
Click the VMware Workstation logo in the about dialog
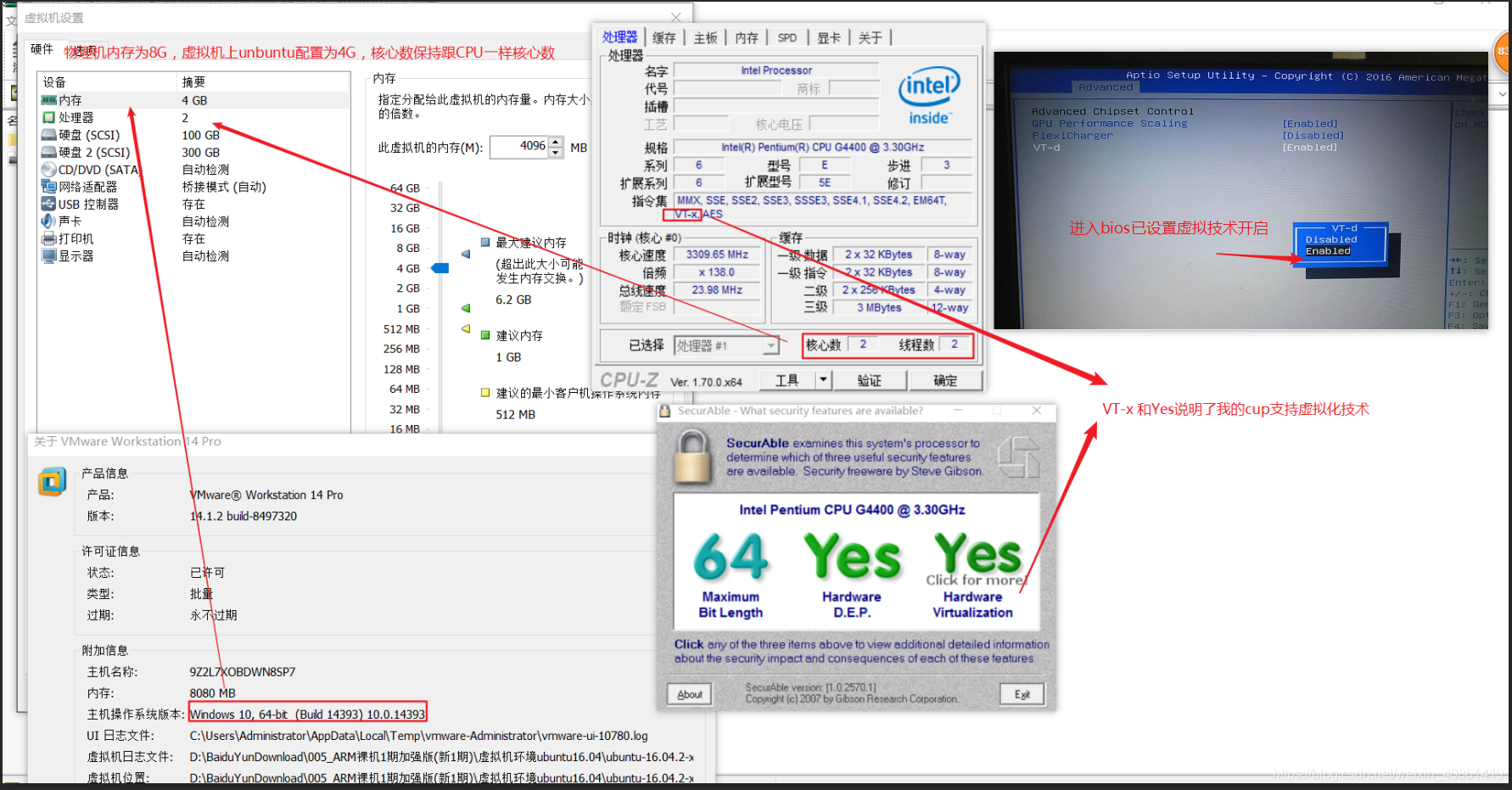point(53,482)
